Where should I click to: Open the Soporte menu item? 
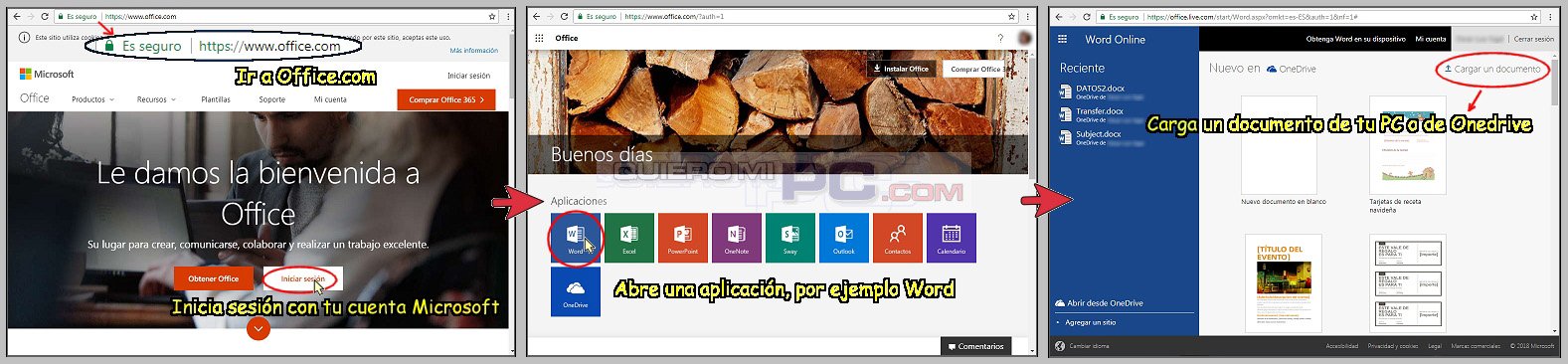point(272,99)
